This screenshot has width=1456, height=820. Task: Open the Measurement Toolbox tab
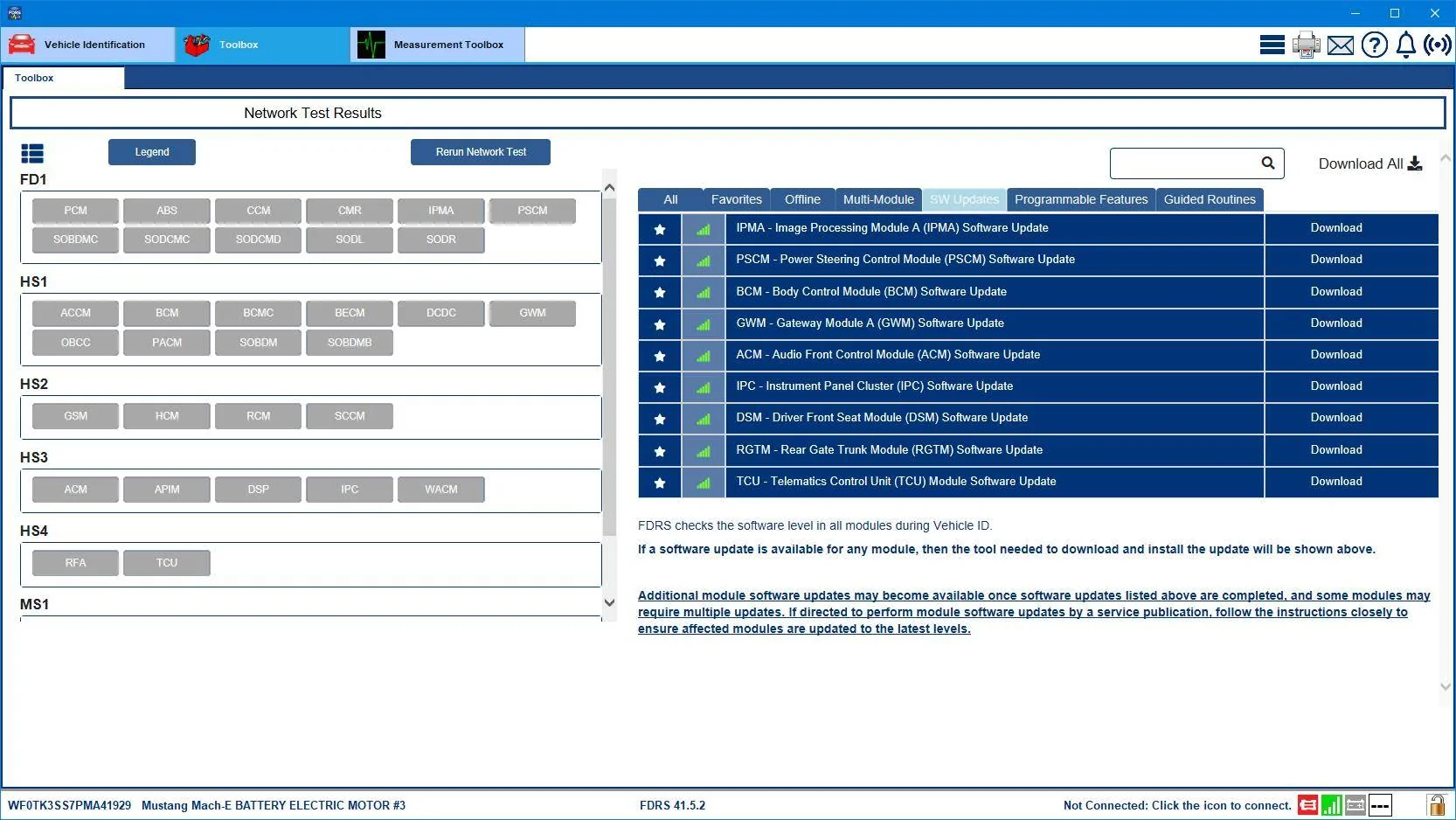(438, 45)
